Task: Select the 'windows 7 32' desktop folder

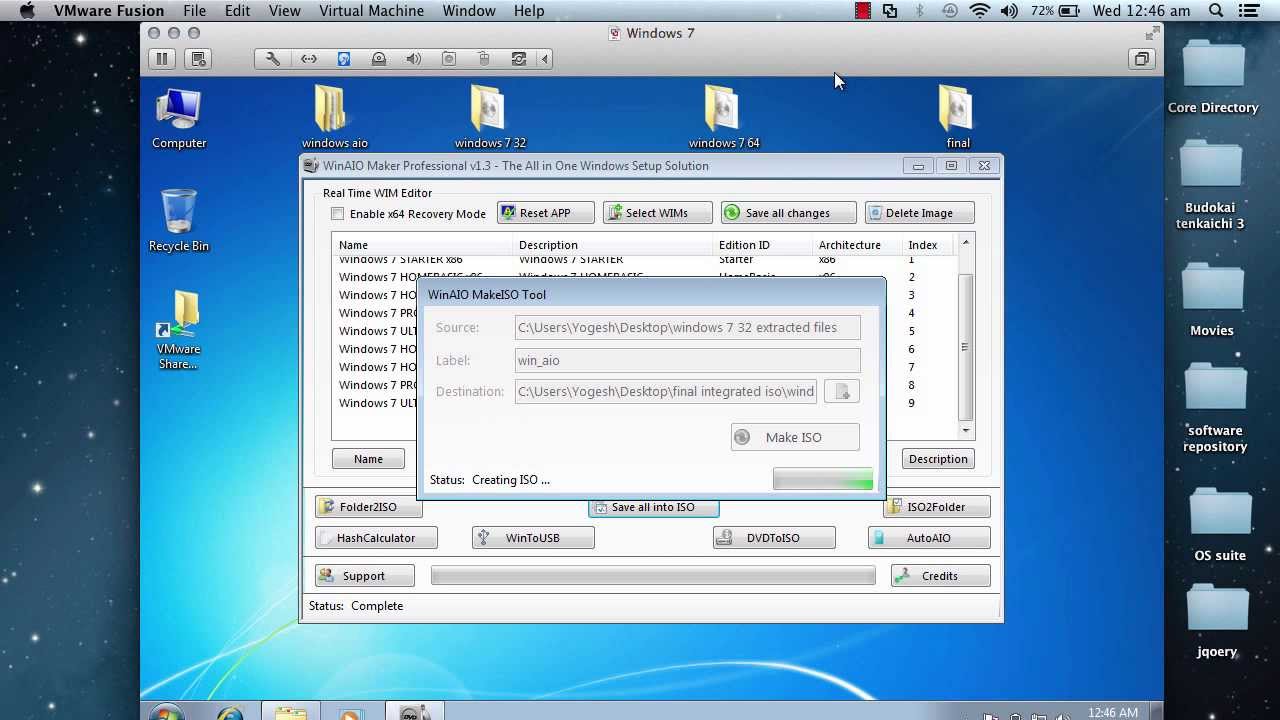Action: (490, 117)
